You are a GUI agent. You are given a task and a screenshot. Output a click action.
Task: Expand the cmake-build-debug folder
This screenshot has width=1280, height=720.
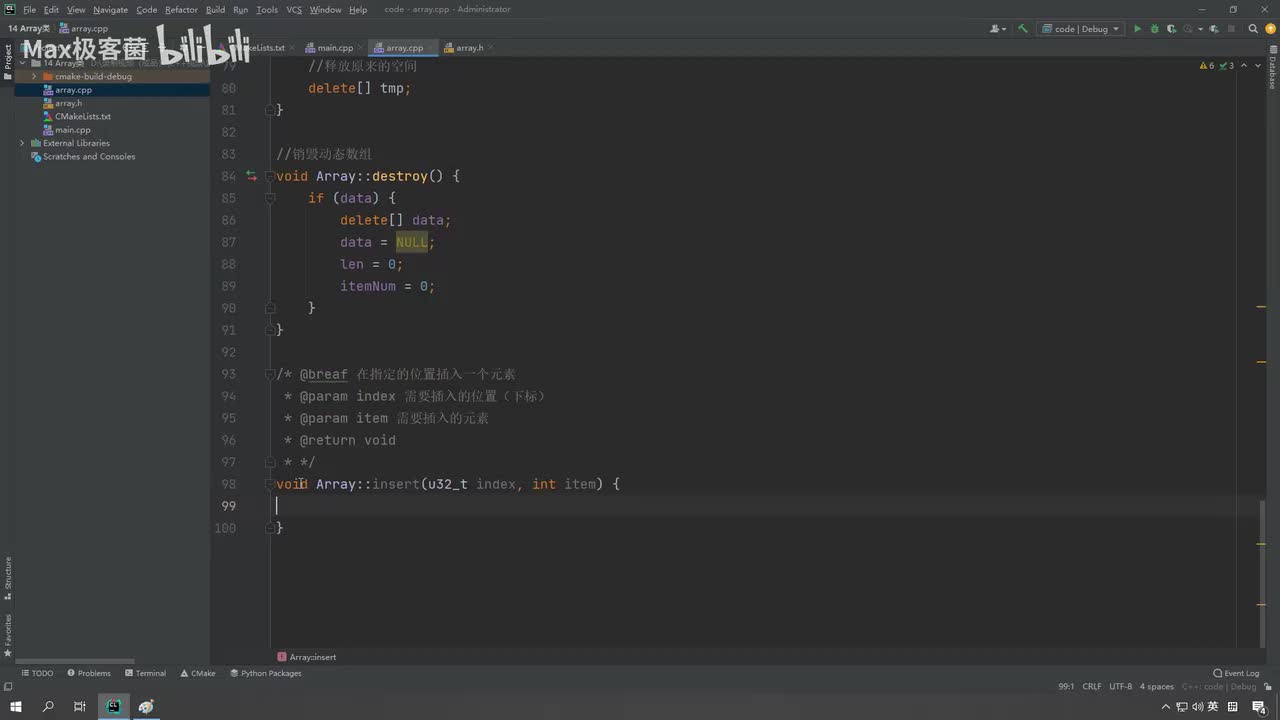pos(34,76)
